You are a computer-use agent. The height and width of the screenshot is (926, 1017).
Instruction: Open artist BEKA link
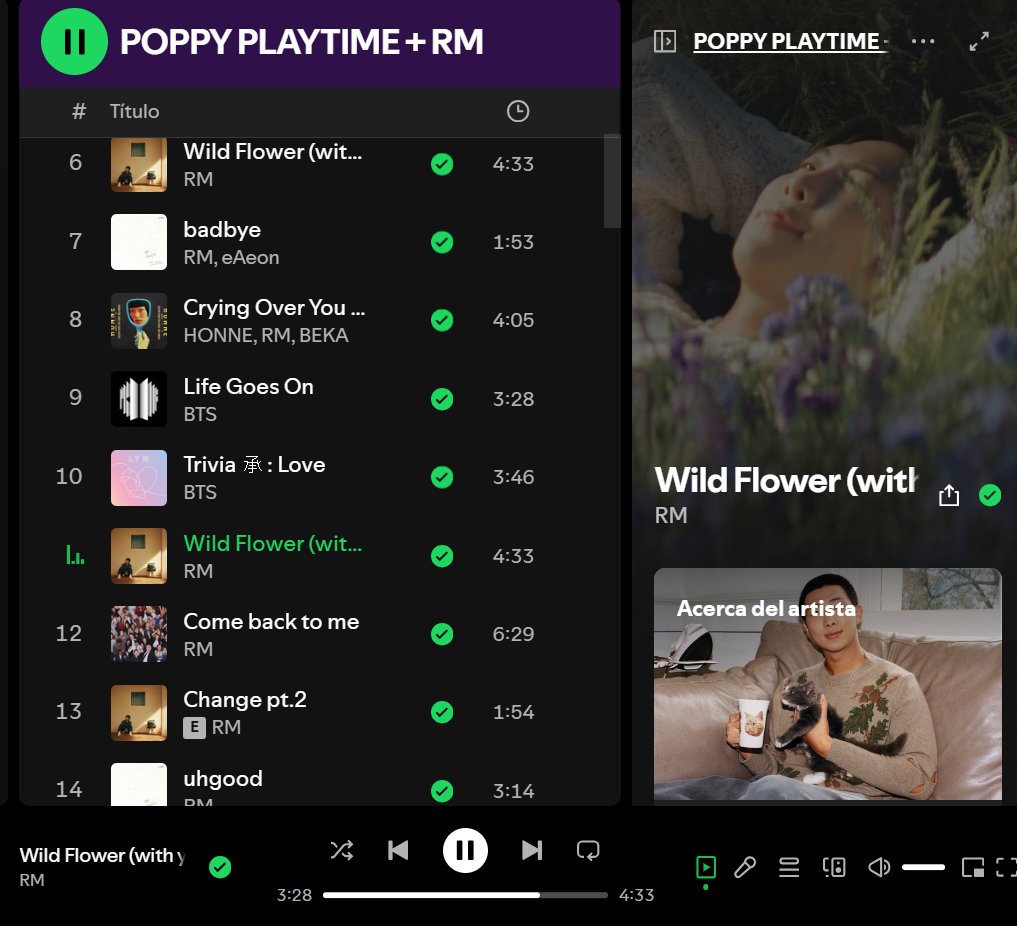coord(324,335)
